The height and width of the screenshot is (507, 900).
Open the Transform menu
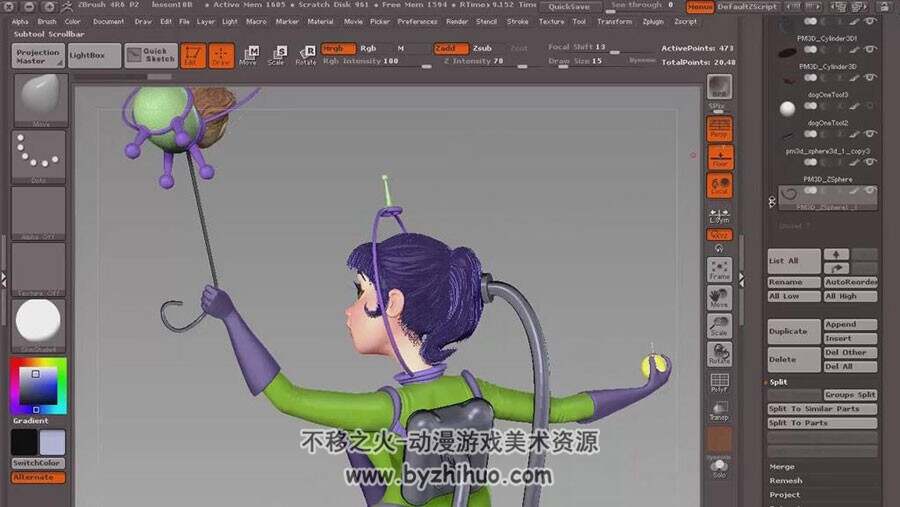[x=614, y=22]
